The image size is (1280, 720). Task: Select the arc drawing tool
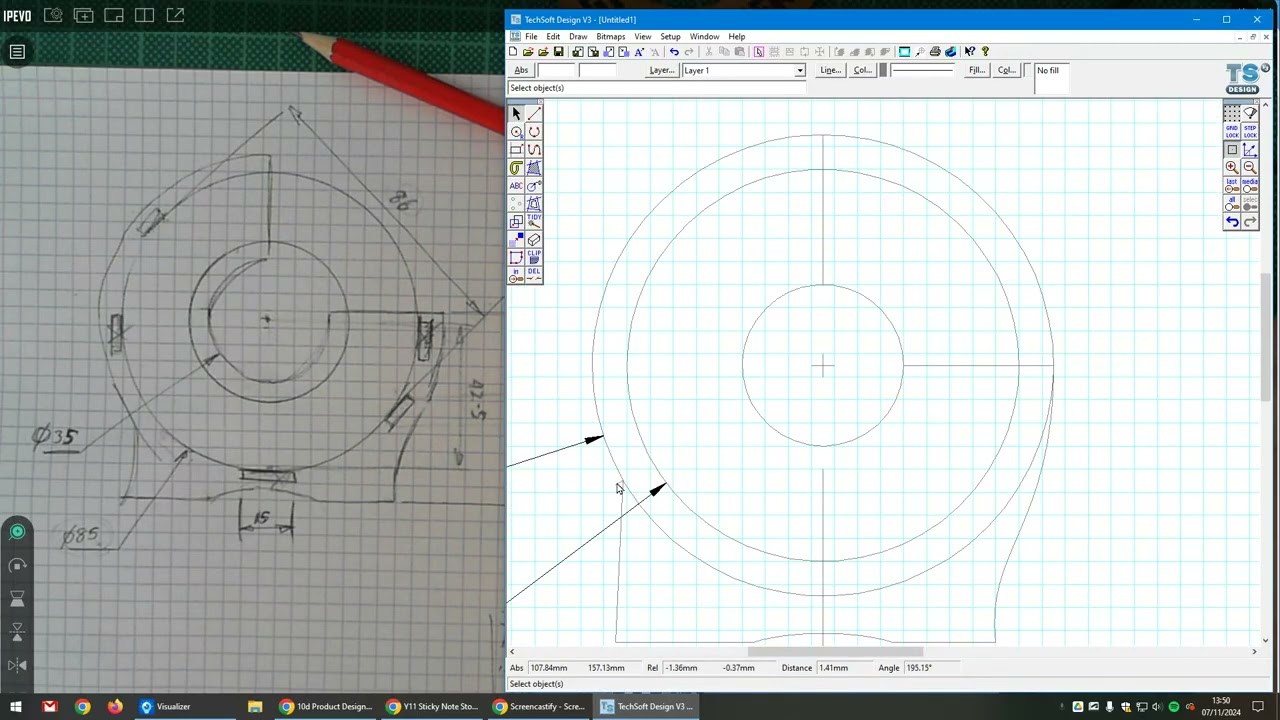pyautogui.click(x=534, y=132)
